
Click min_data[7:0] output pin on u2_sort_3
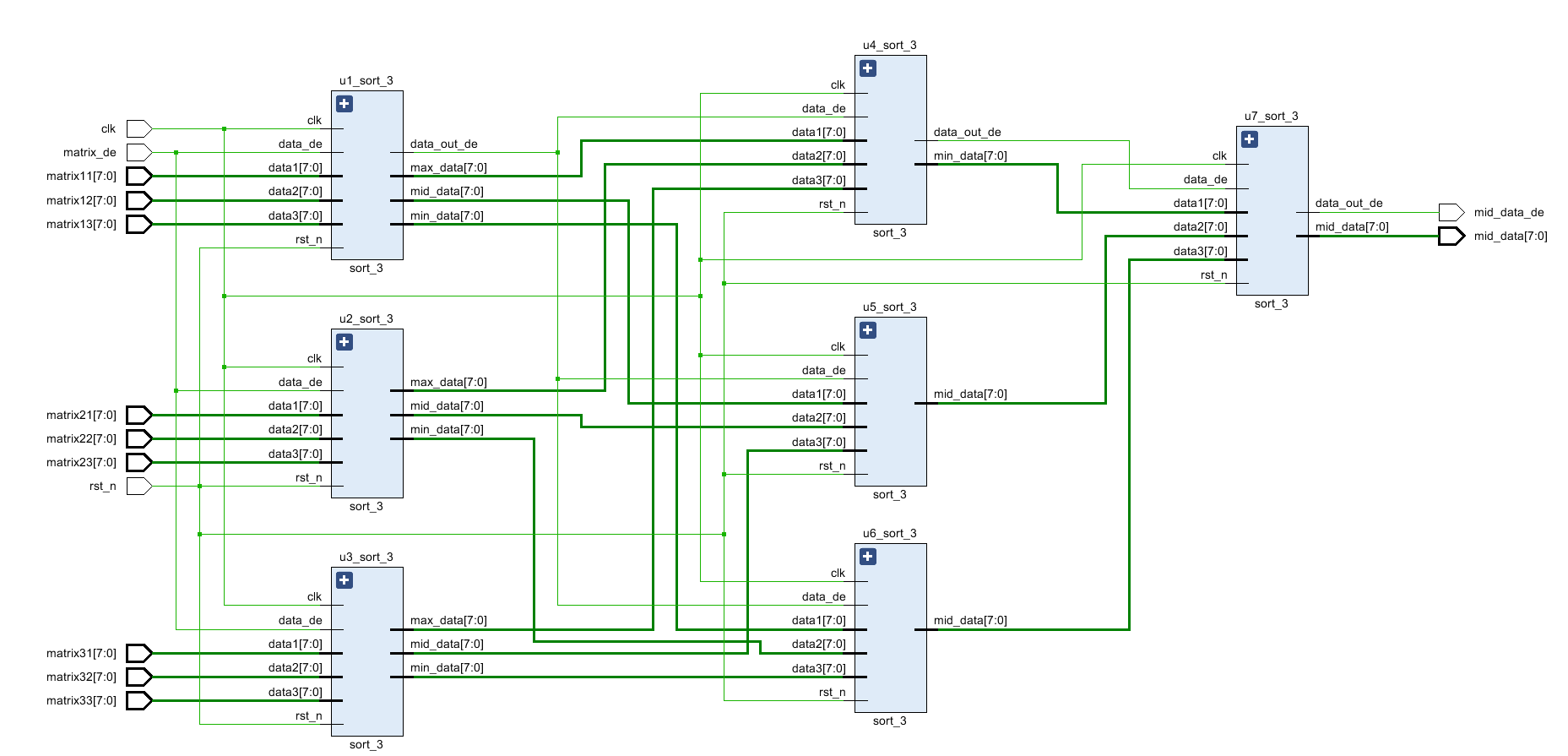coord(447,430)
